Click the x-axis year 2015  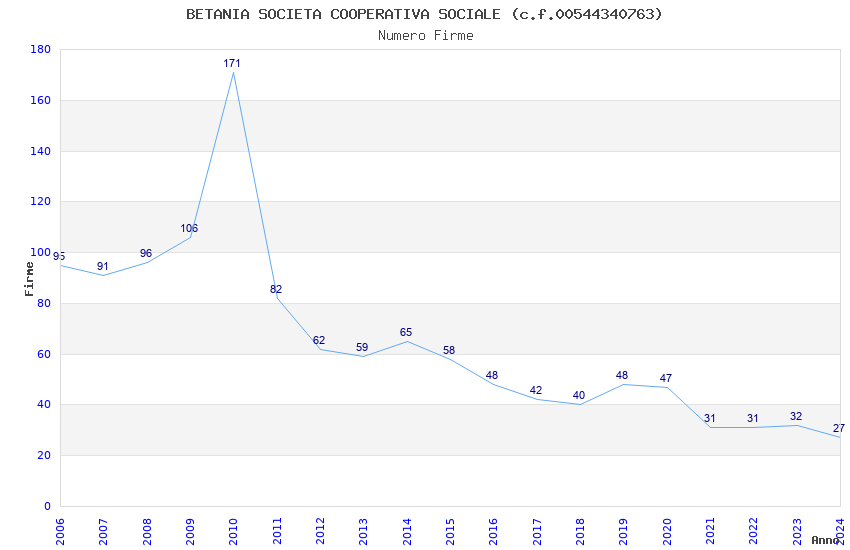tap(450, 532)
